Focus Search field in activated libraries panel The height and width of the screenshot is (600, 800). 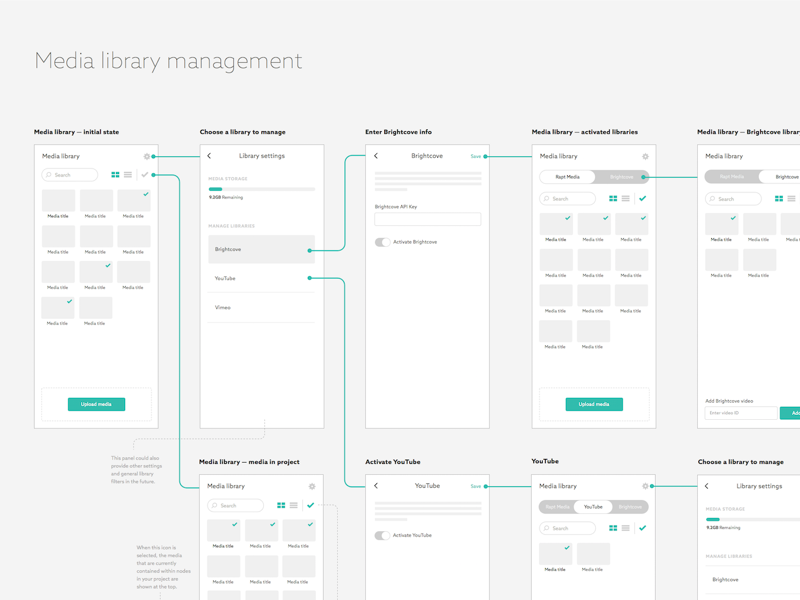[x=567, y=198]
